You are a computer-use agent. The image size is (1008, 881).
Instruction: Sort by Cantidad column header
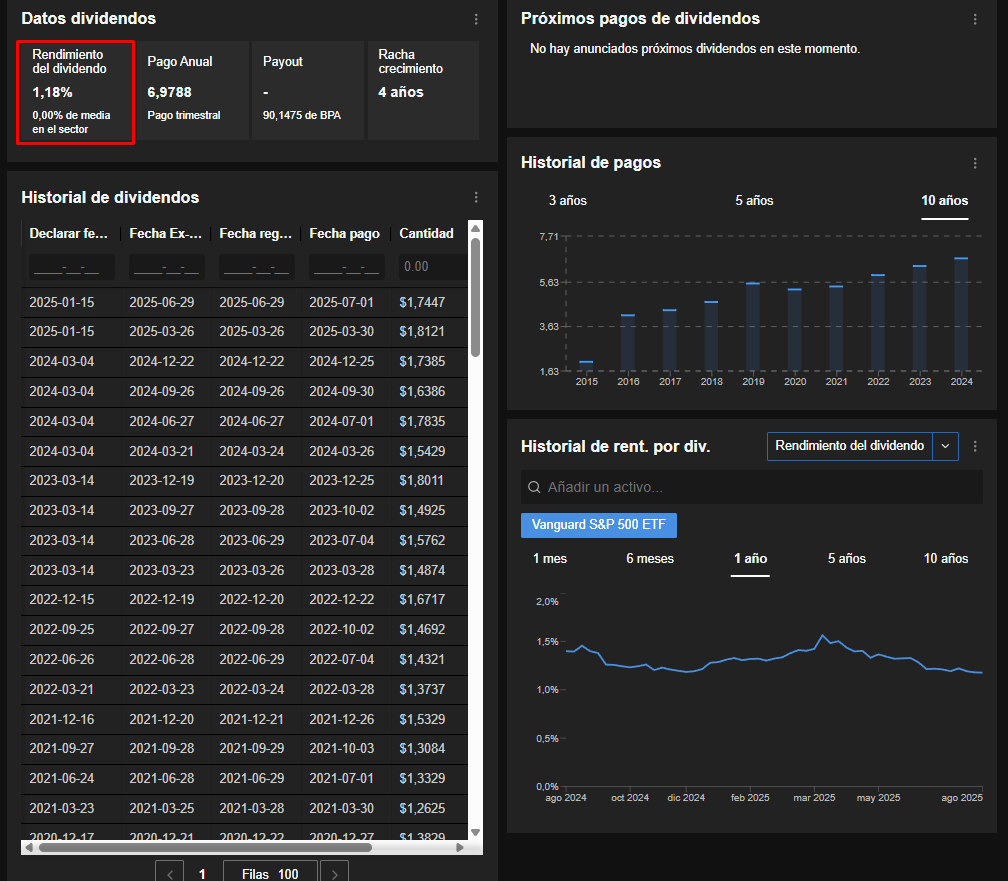[426, 233]
